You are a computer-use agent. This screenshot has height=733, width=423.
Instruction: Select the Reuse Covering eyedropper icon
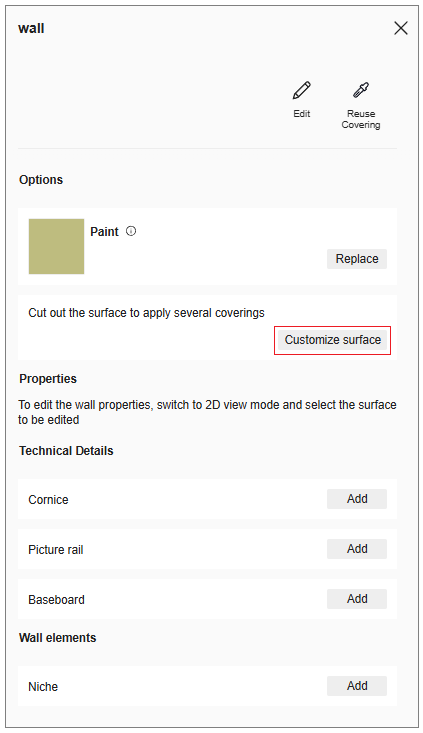(360, 90)
